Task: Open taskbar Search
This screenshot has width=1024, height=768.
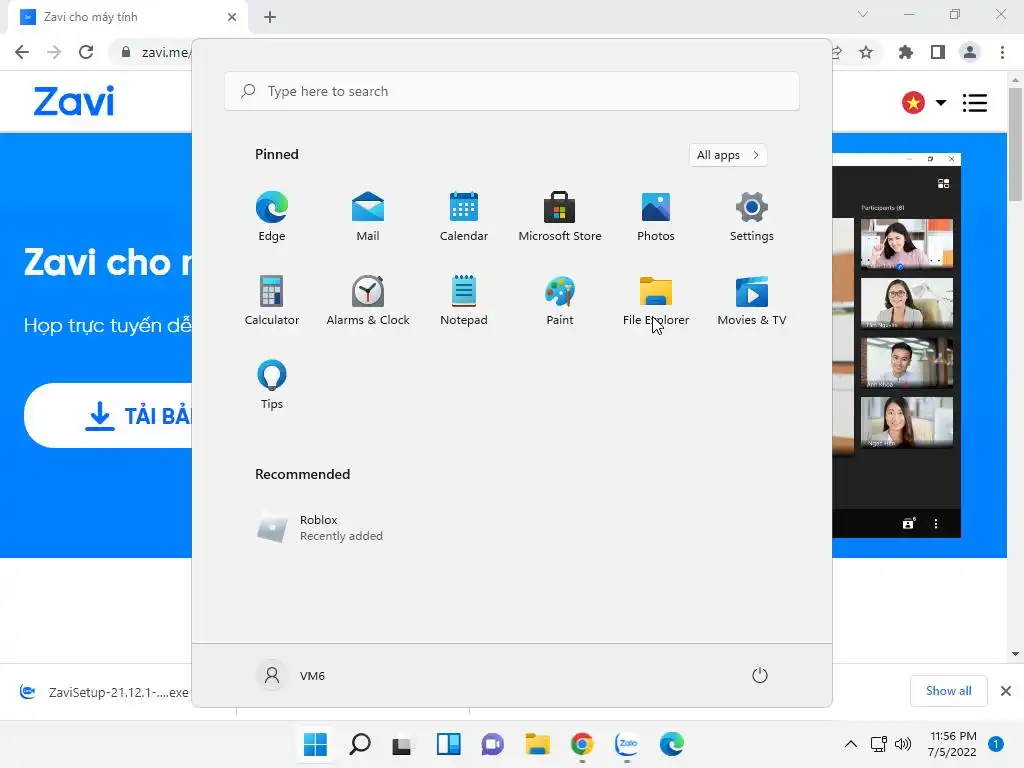Action: pyautogui.click(x=360, y=744)
